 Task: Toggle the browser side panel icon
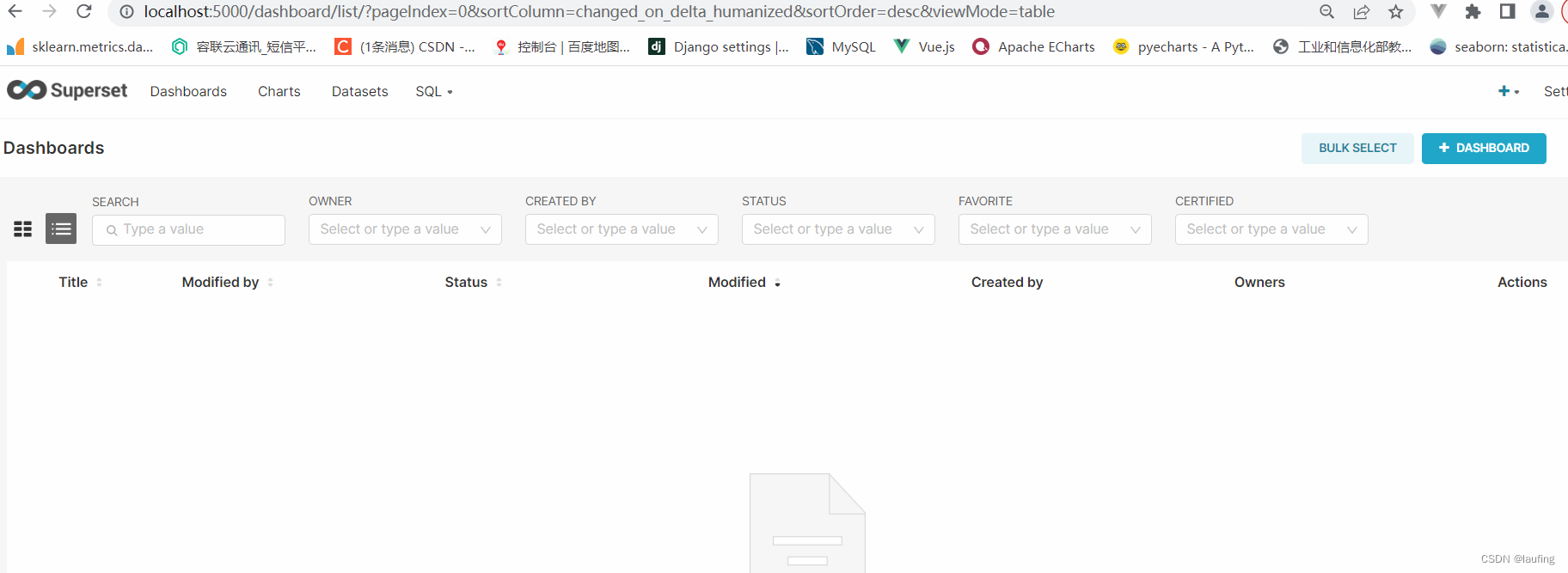[1507, 11]
